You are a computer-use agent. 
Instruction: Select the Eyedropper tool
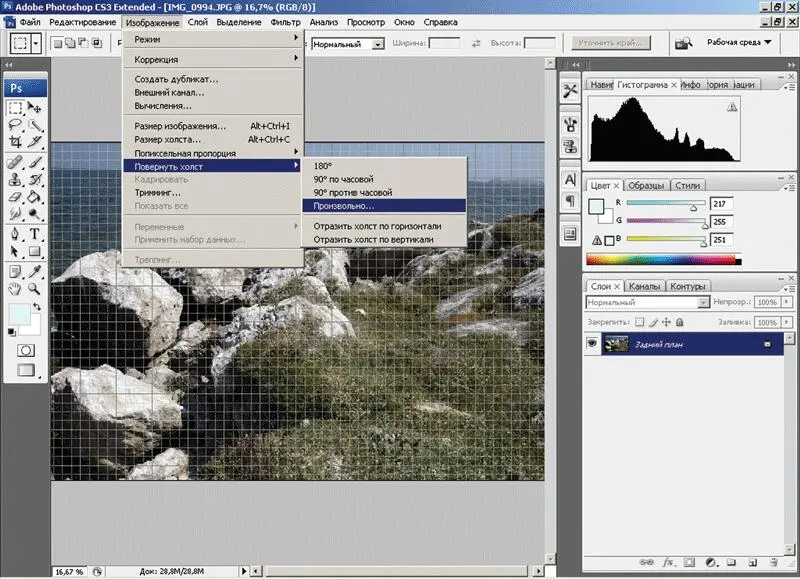coord(34,272)
